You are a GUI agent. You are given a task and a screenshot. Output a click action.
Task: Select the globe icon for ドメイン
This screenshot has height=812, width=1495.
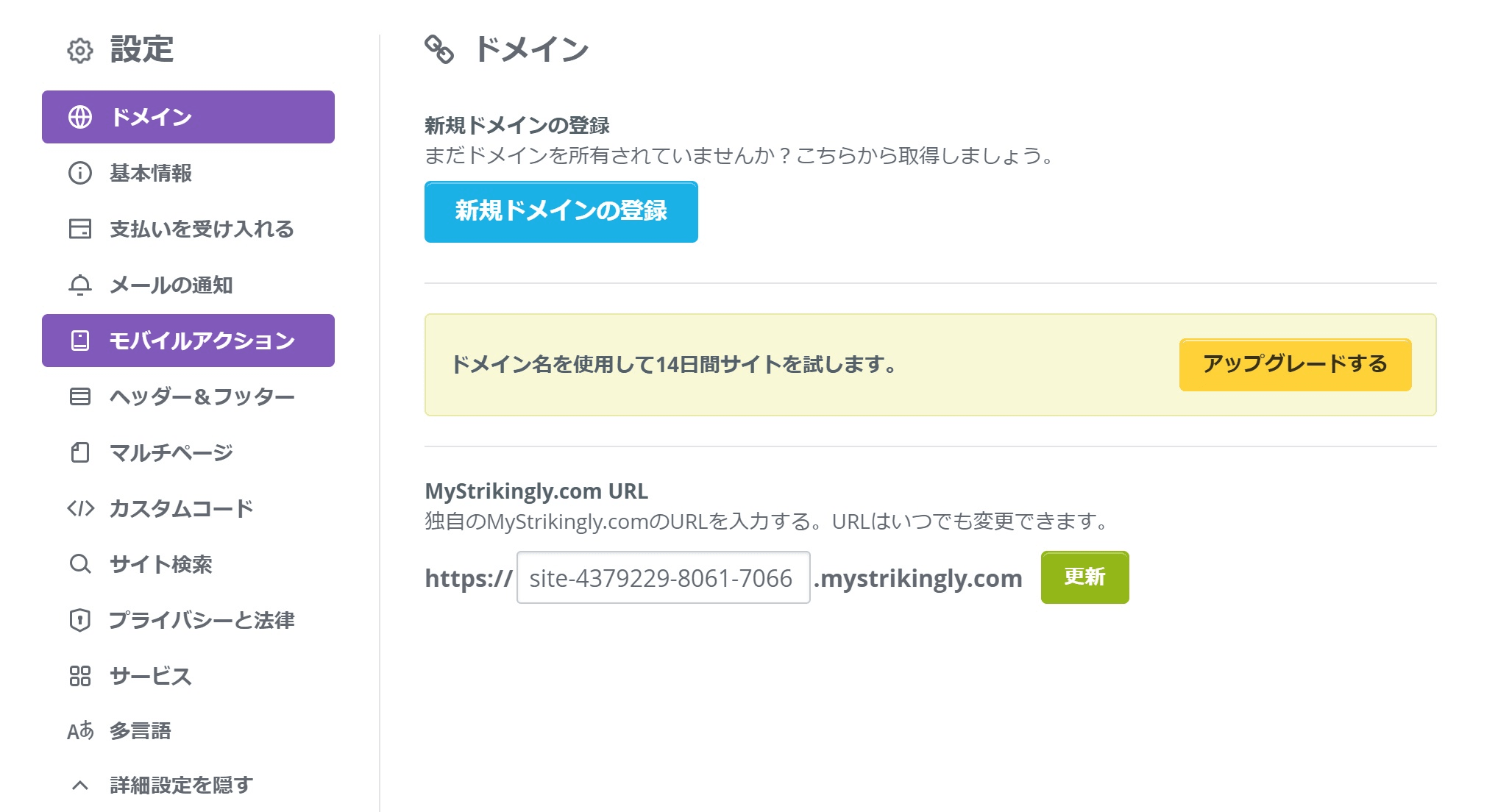pos(80,116)
